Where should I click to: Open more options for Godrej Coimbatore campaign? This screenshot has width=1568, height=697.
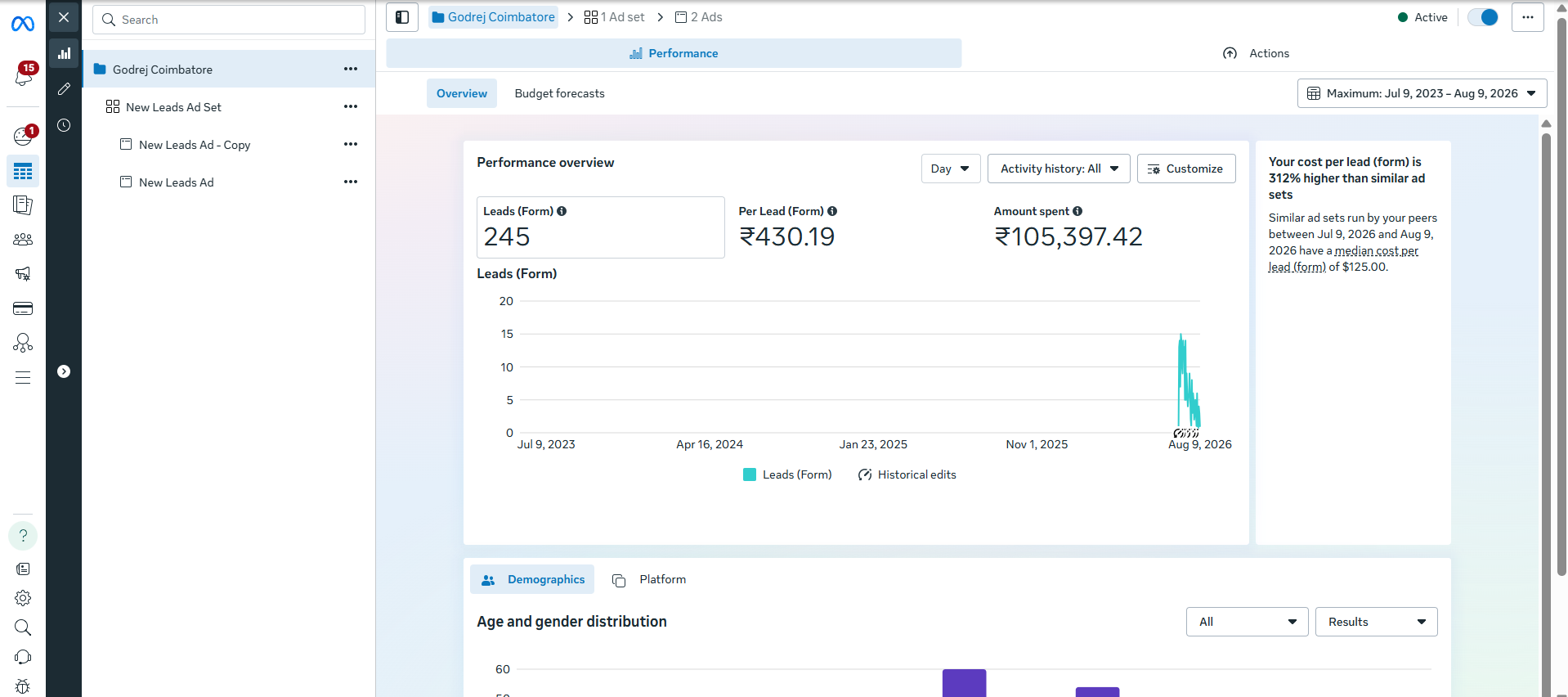(351, 69)
